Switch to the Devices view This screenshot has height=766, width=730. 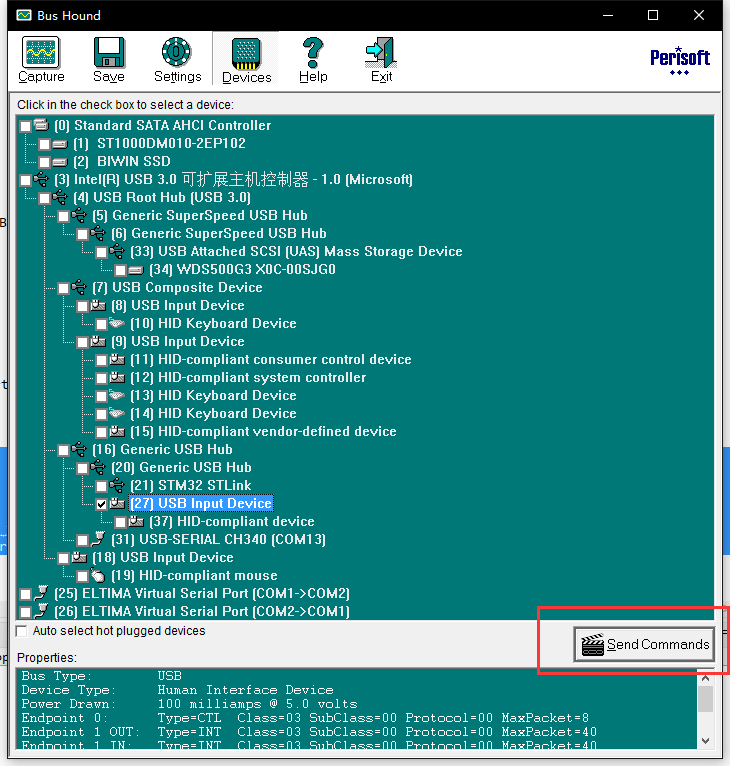[x=246, y=60]
